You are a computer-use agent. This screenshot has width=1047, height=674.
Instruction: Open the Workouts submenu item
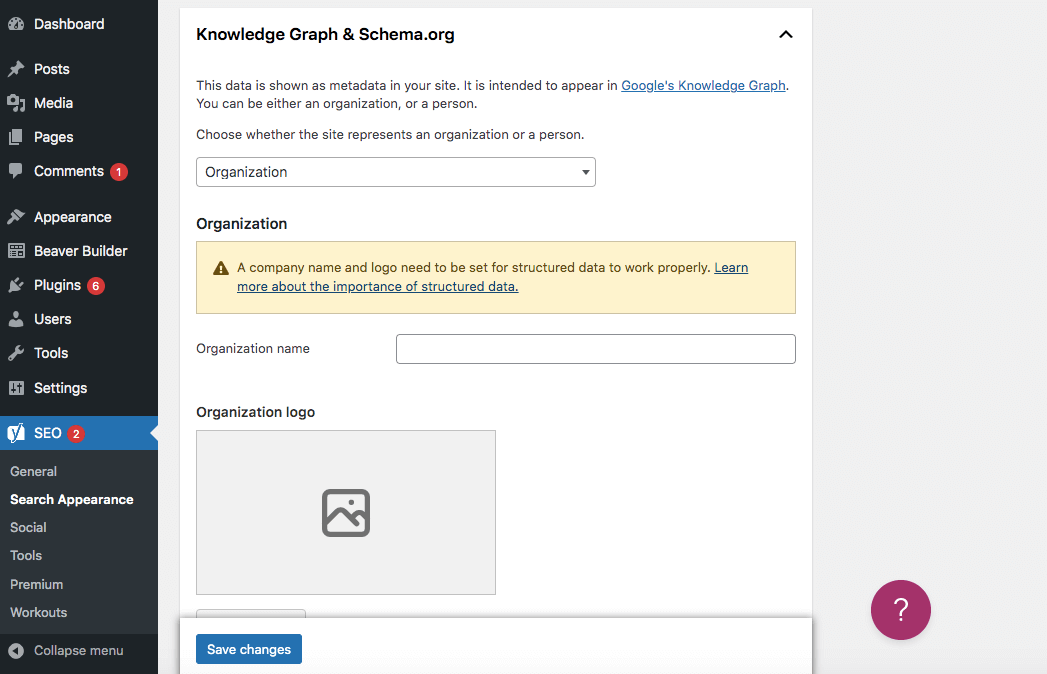click(x=38, y=612)
